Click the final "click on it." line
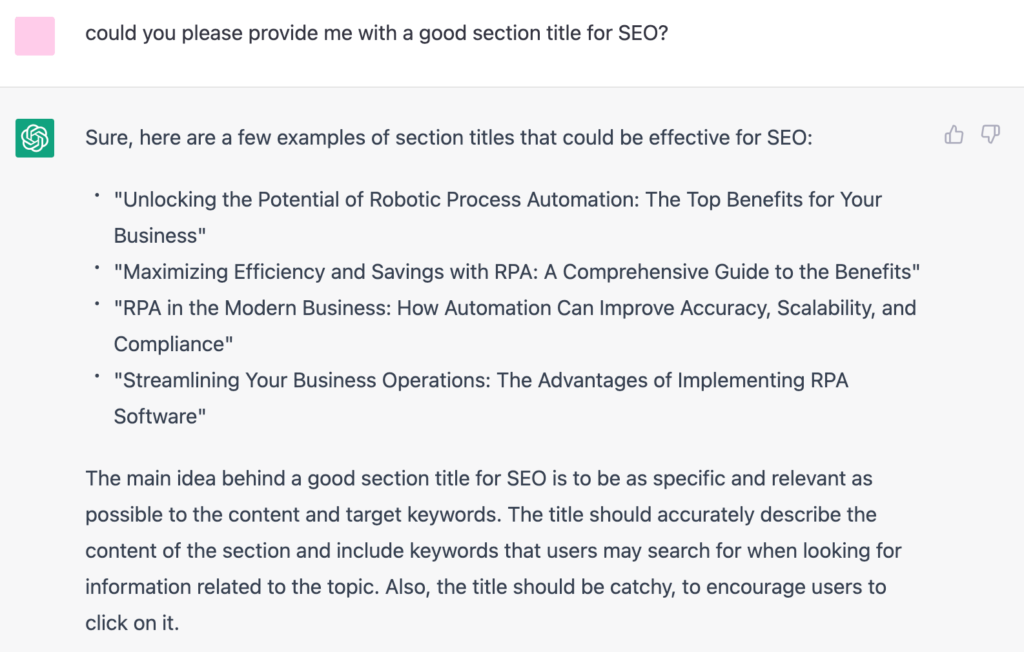1024x652 pixels. [132, 623]
